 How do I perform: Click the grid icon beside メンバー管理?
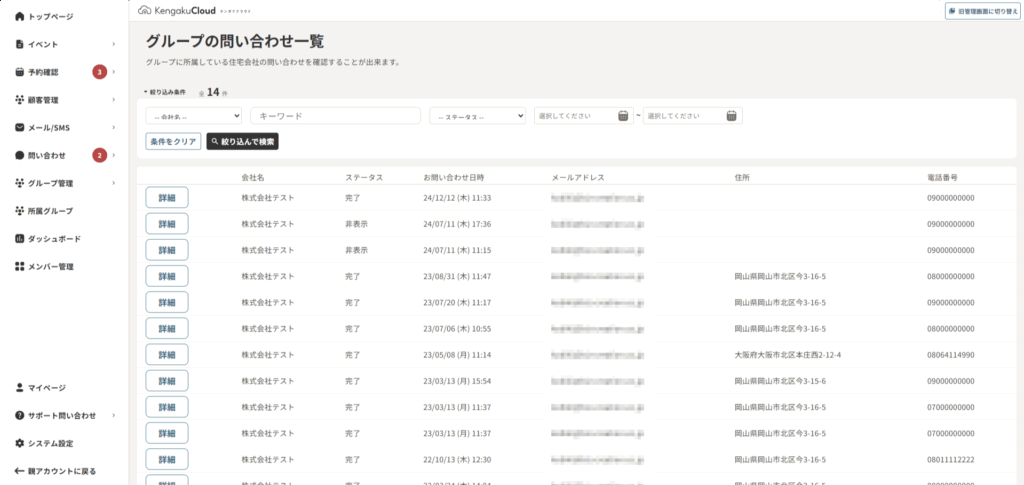(x=19, y=267)
